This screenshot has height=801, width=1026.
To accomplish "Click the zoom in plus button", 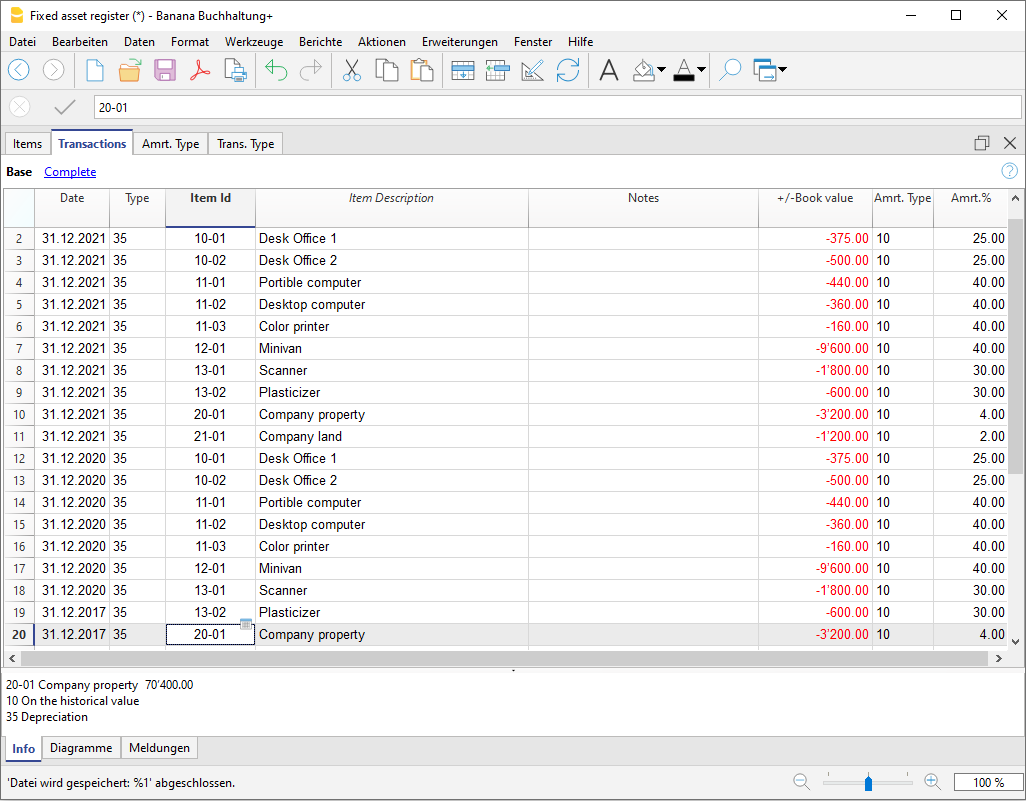I will 932,782.
